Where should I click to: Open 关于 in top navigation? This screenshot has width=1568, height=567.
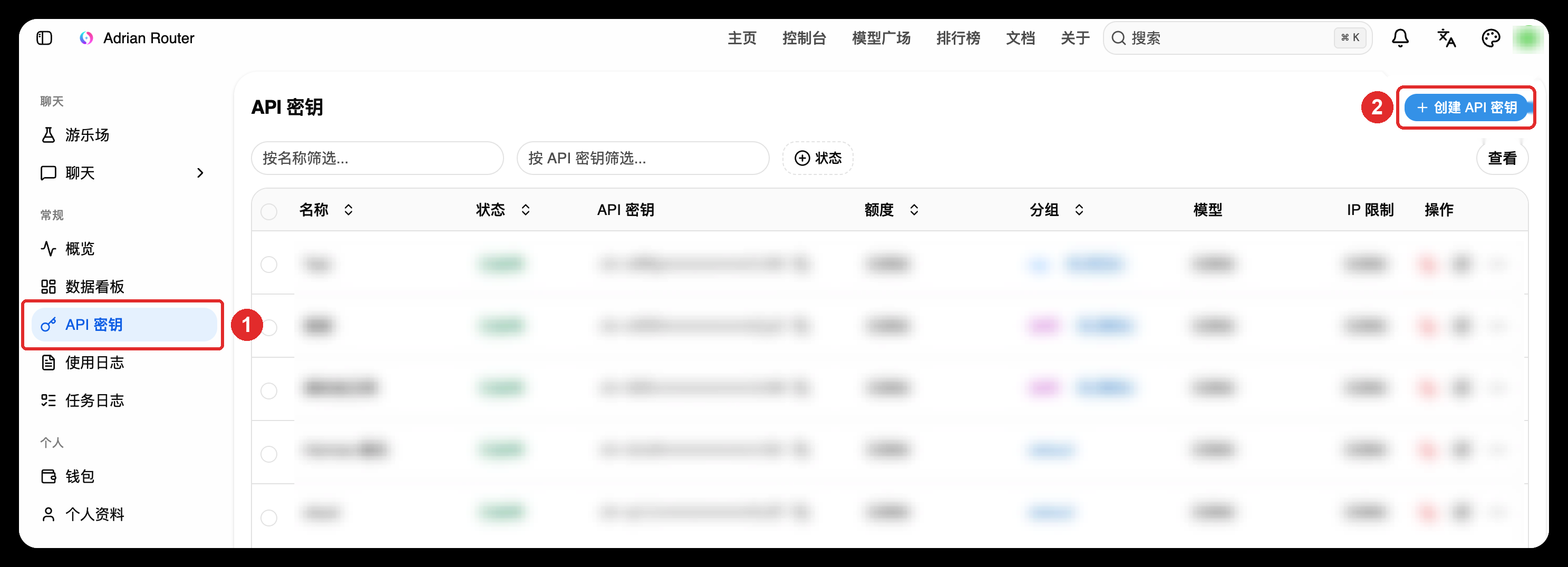(x=1075, y=38)
